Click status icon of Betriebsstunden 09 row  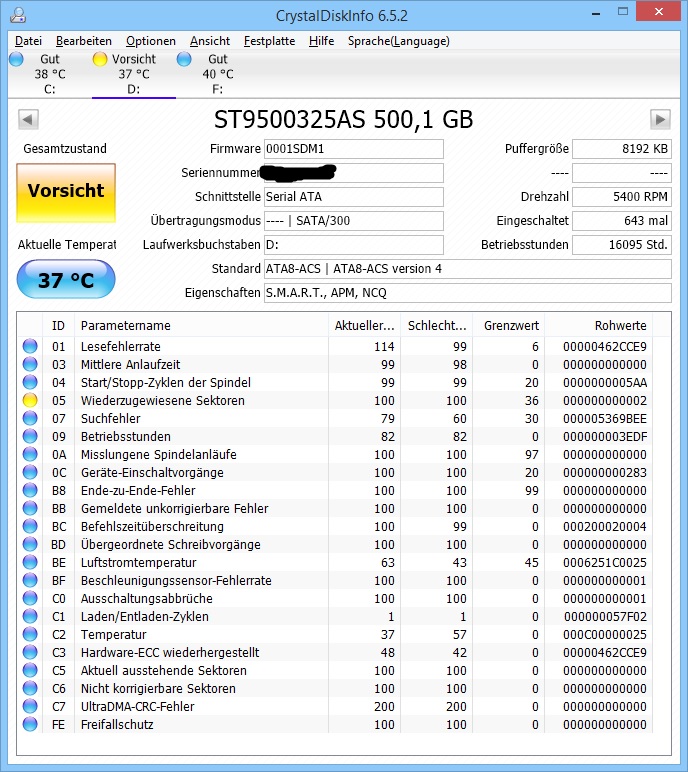pyautogui.click(x=30, y=436)
